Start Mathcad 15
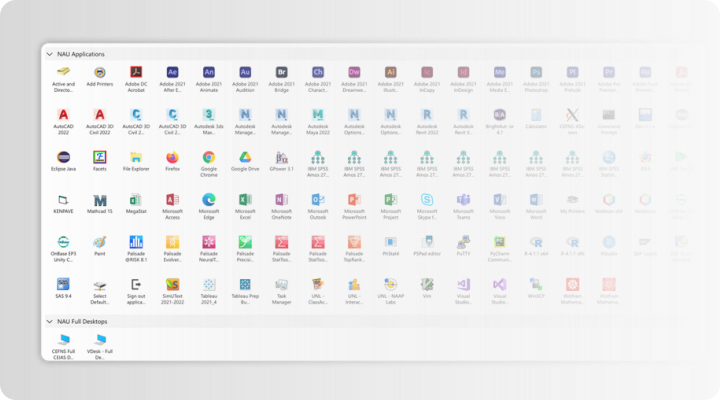The width and height of the screenshot is (720, 400). click(x=100, y=200)
